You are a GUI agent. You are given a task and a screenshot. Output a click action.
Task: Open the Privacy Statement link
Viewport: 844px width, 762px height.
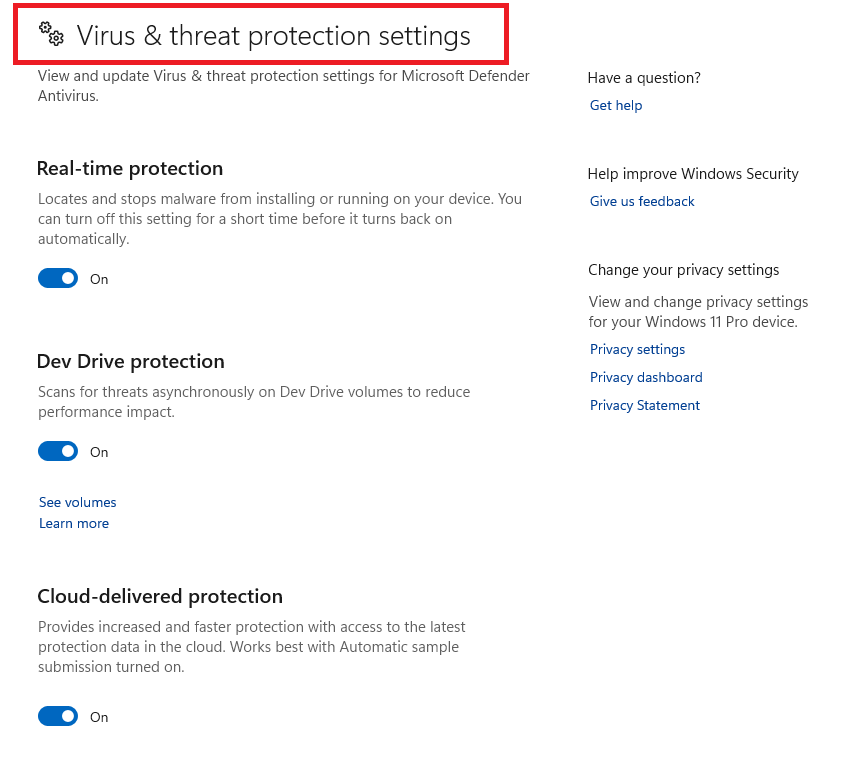coord(645,406)
